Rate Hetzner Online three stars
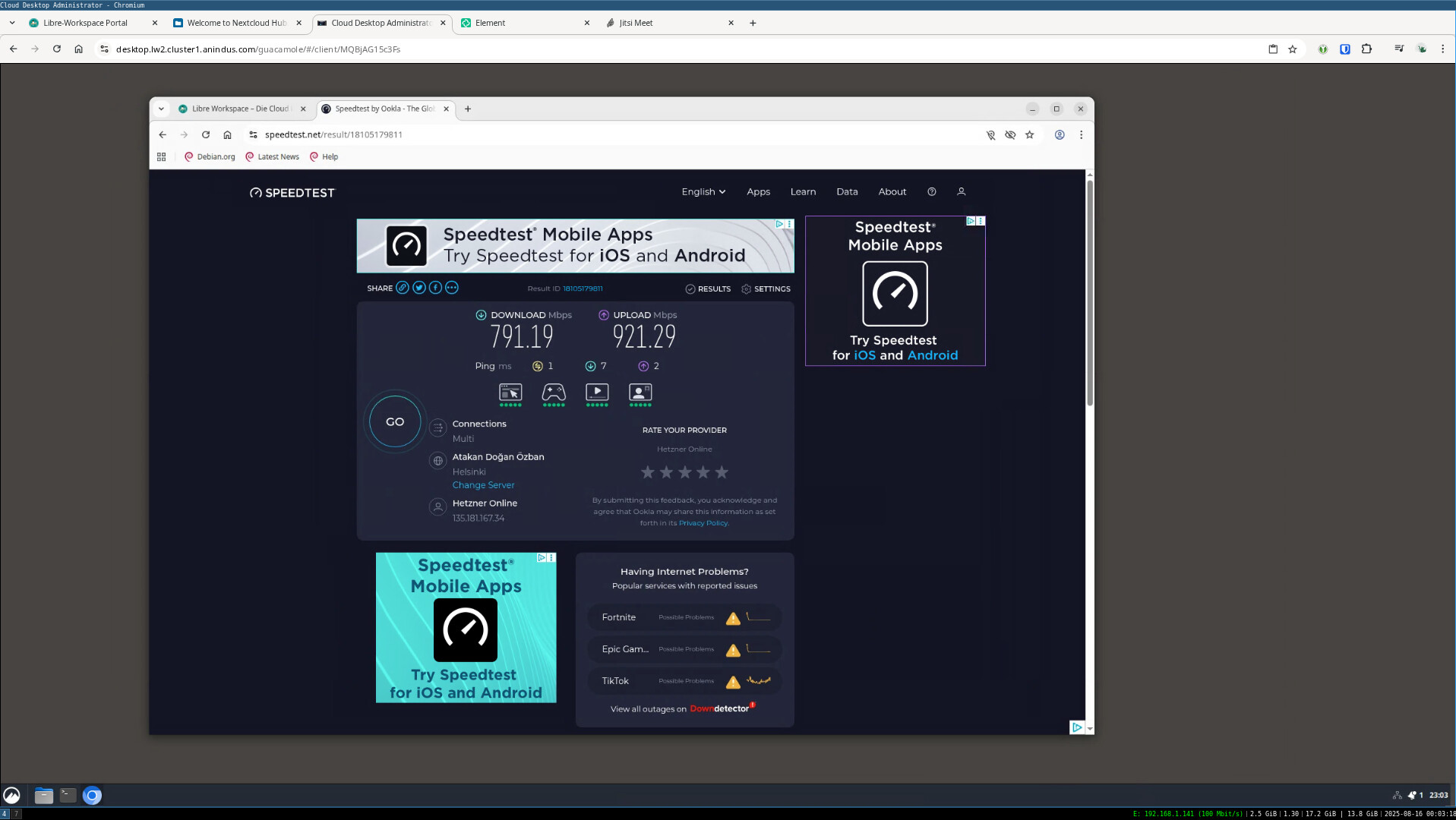Viewport: 1456px width, 820px height. [x=684, y=472]
